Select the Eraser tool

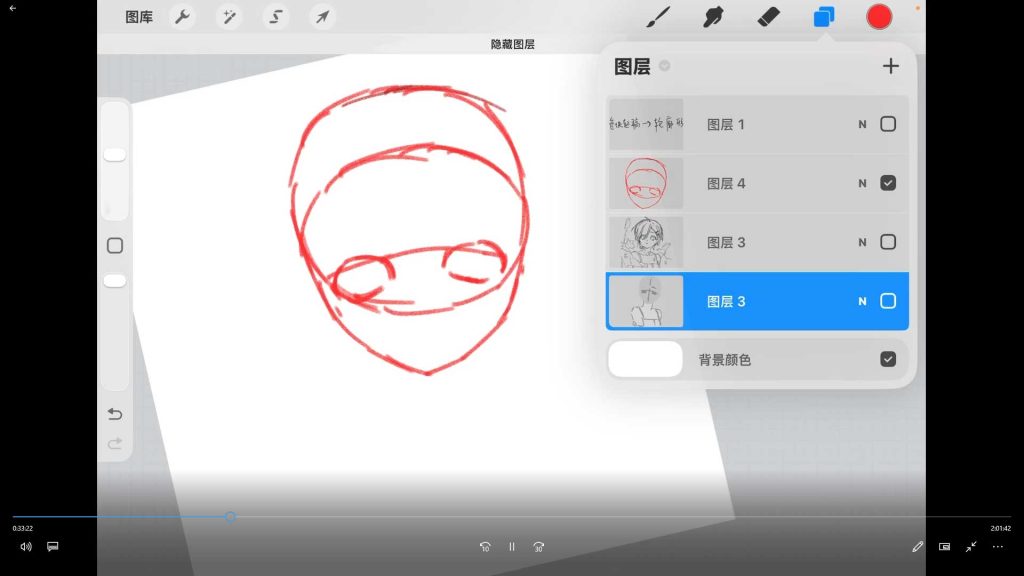coord(769,17)
